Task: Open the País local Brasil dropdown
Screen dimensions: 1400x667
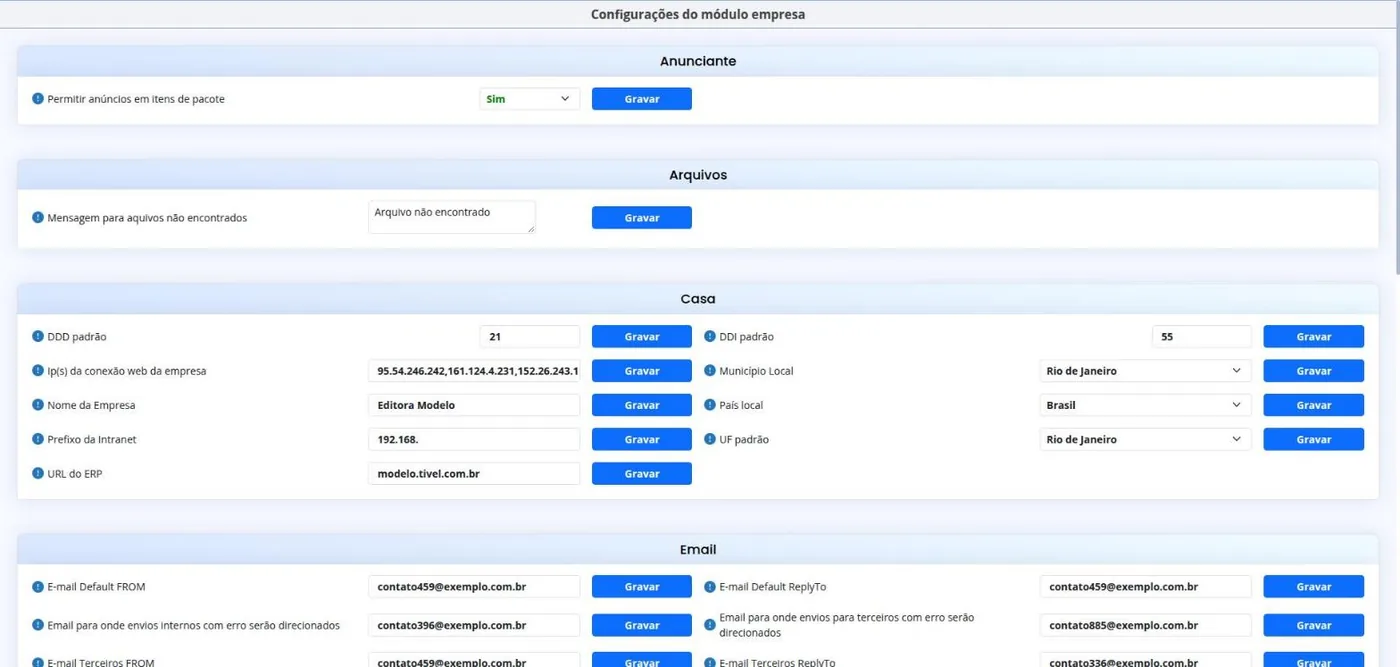Action: pyautogui.click(x=1145, y=405)
